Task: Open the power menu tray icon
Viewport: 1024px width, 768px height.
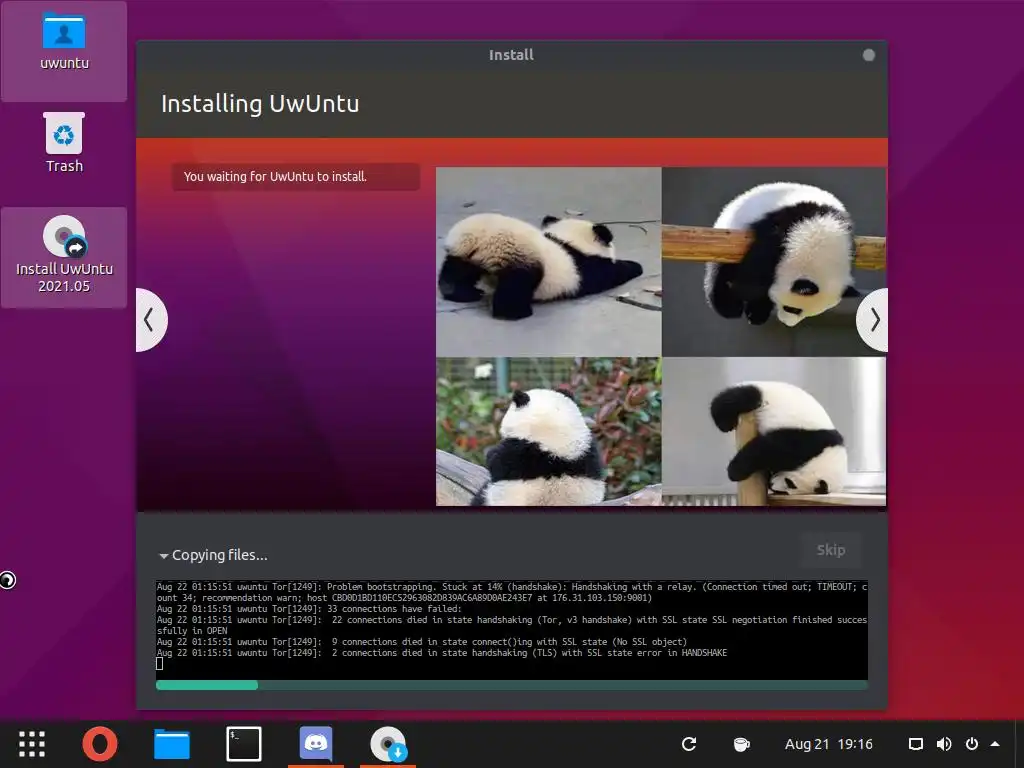Action: (x=972, y=744)
